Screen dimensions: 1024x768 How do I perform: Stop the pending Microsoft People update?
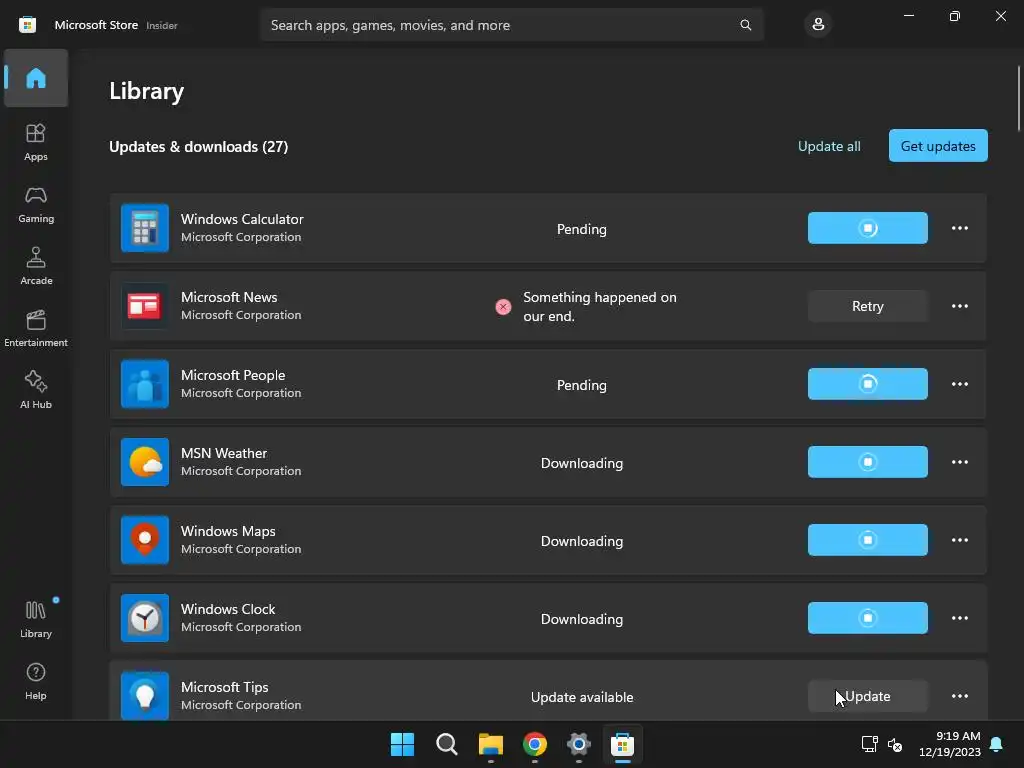point(867,384)
